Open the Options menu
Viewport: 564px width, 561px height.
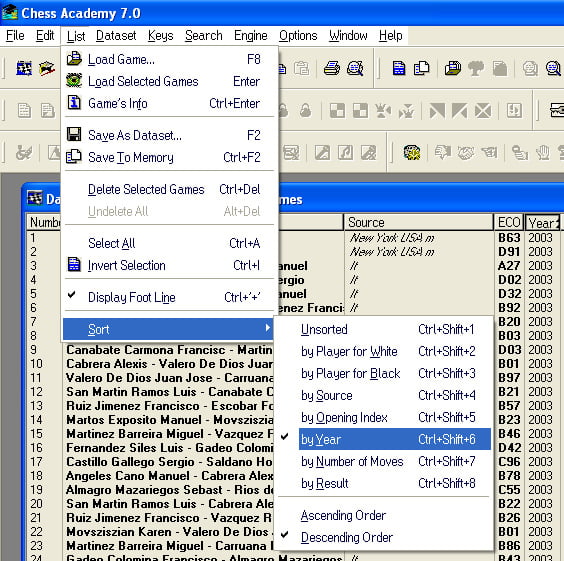point(298,36)
